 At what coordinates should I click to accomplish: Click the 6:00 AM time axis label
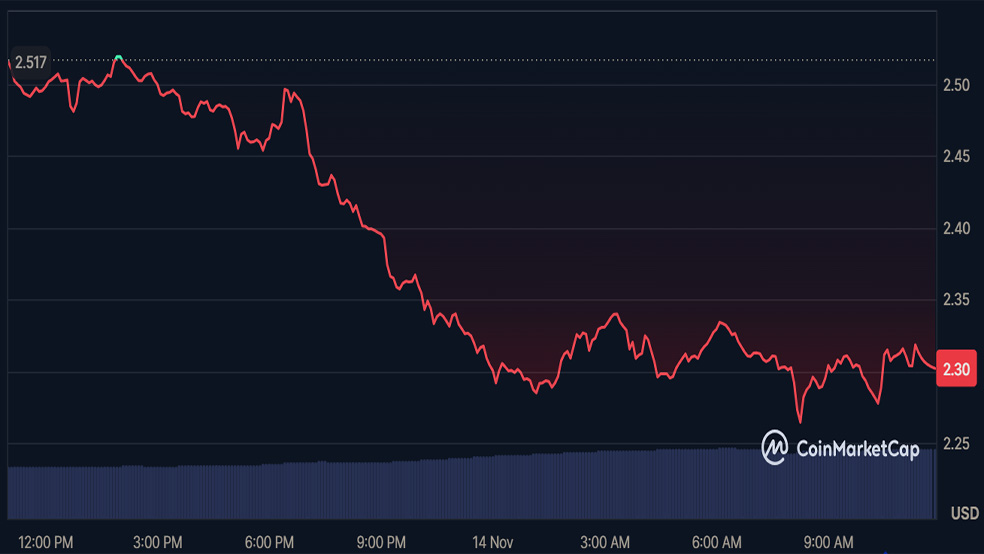click(717, 542)
